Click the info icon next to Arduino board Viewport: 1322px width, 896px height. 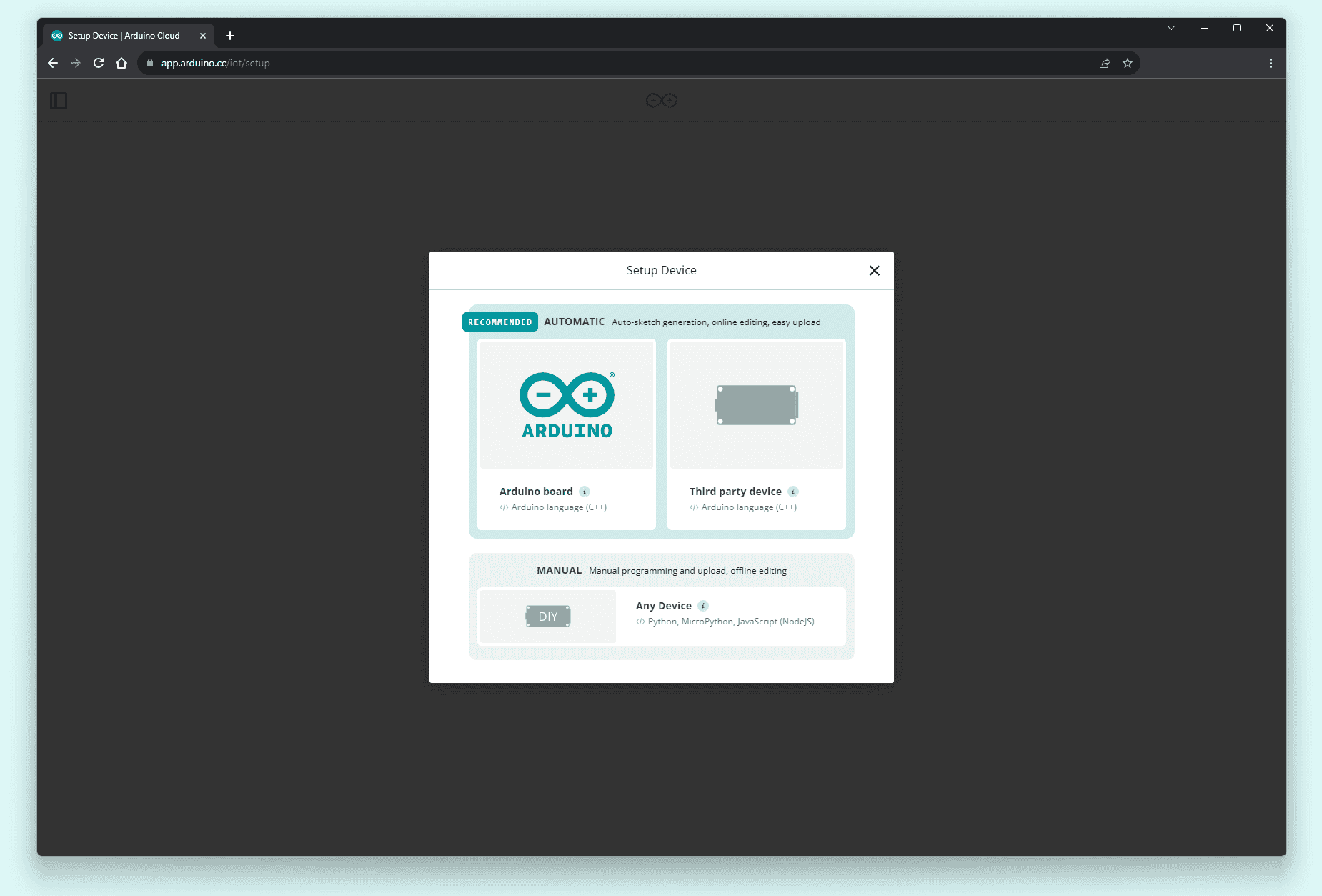click(585, 491)
